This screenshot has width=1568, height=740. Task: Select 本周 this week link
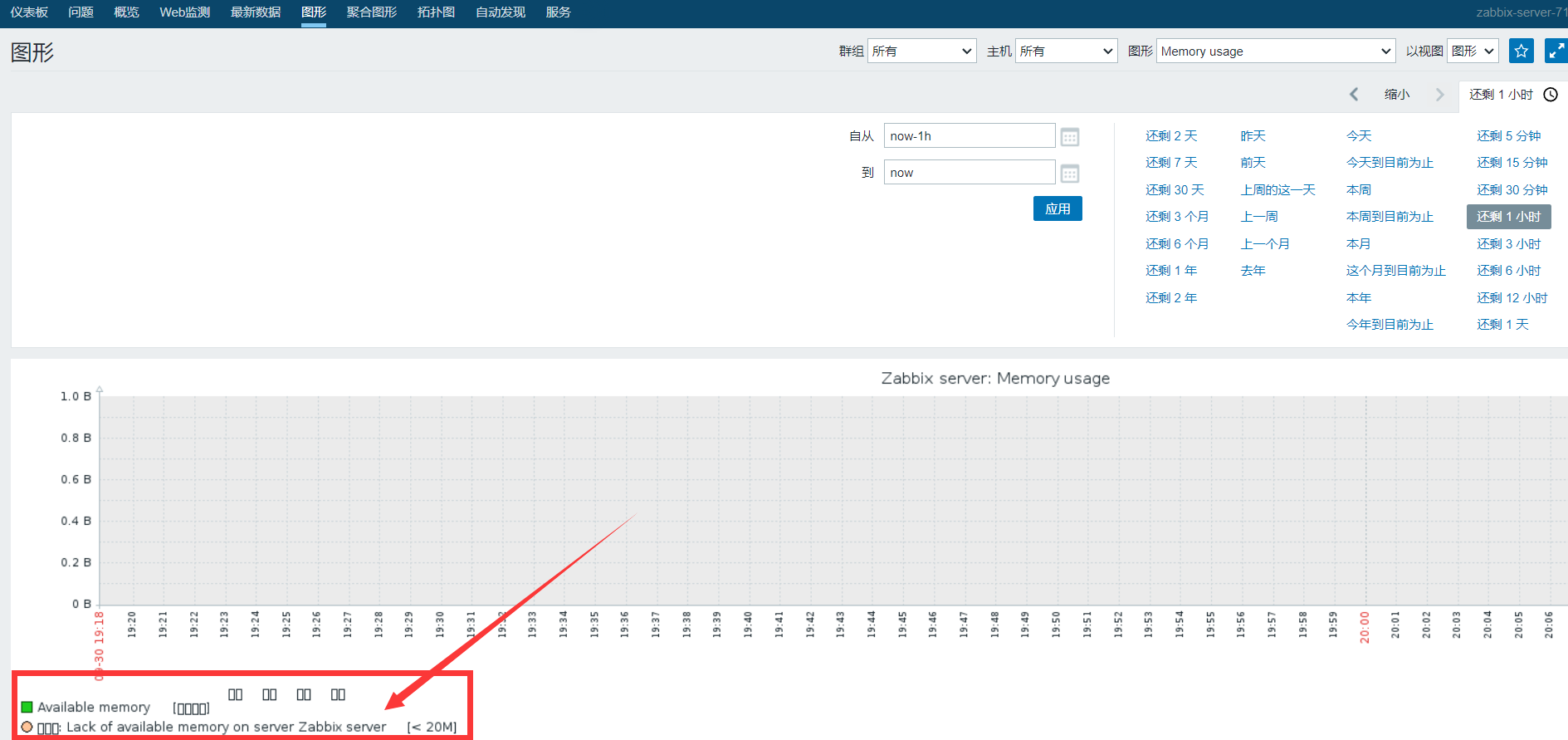tap(1359, 189)
